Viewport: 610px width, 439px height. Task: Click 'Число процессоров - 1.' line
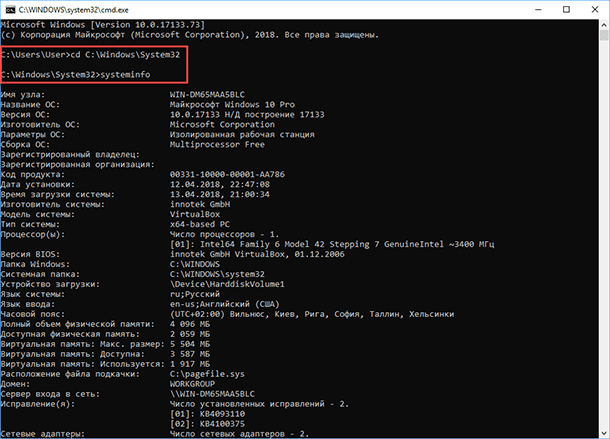224,234
